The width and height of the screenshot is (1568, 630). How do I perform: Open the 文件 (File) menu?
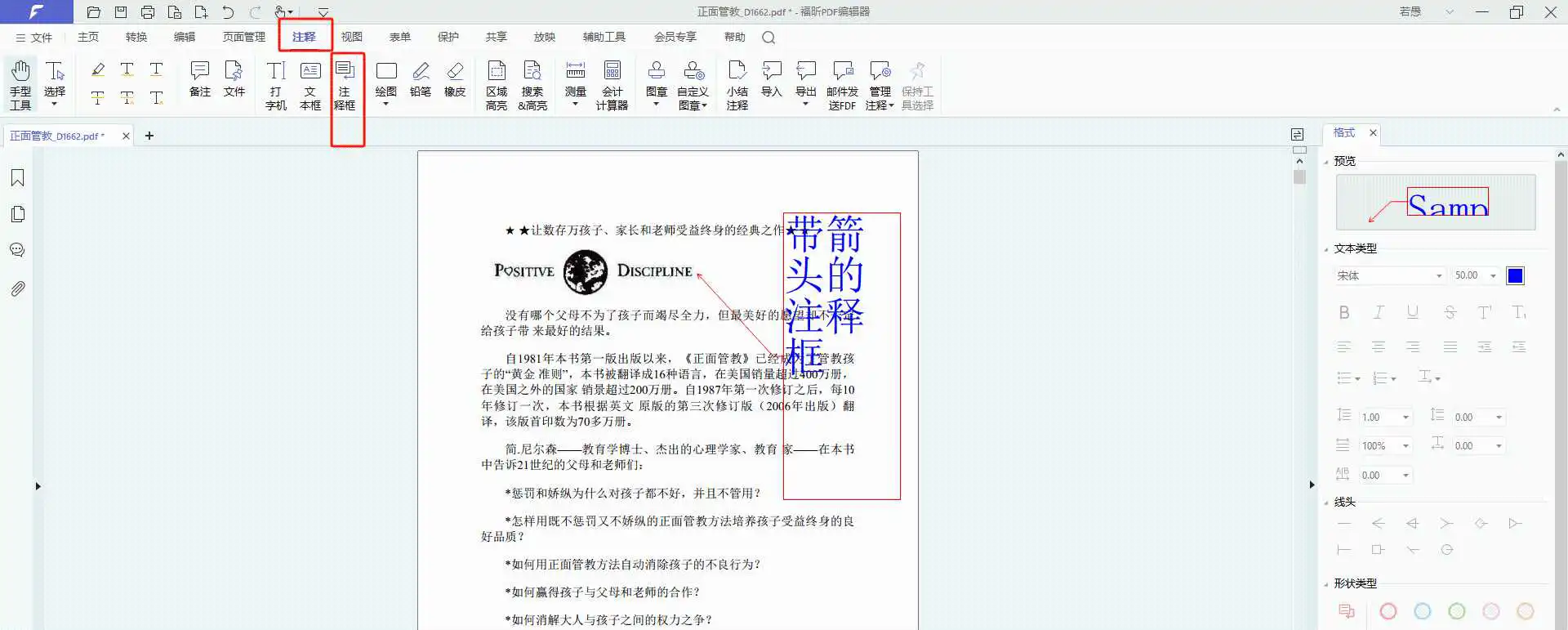click(33, 38)
